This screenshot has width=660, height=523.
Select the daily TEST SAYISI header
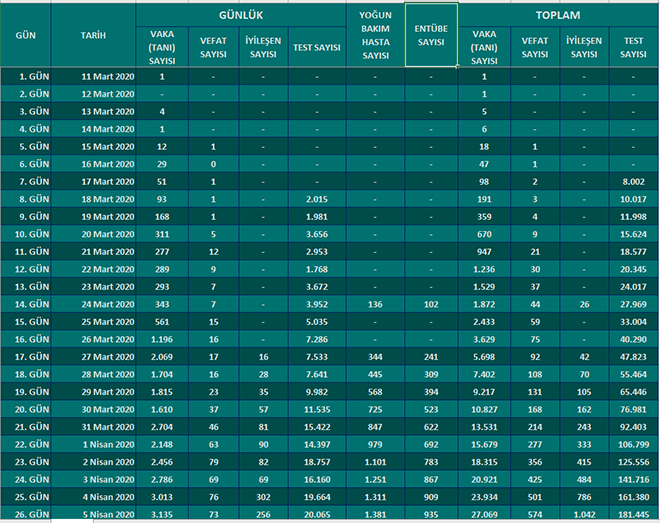(x=317, y=47)
